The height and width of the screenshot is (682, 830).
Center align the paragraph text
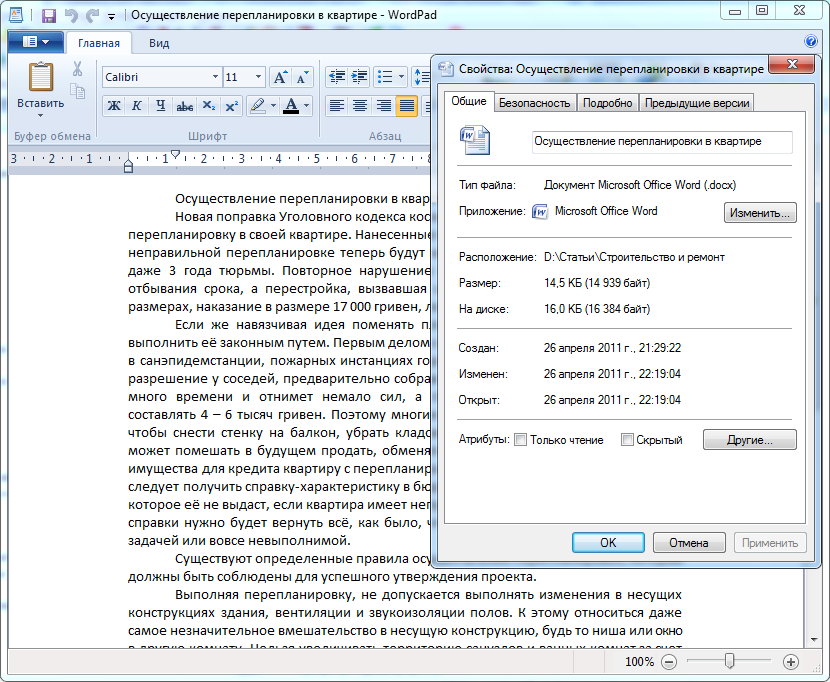359,106
